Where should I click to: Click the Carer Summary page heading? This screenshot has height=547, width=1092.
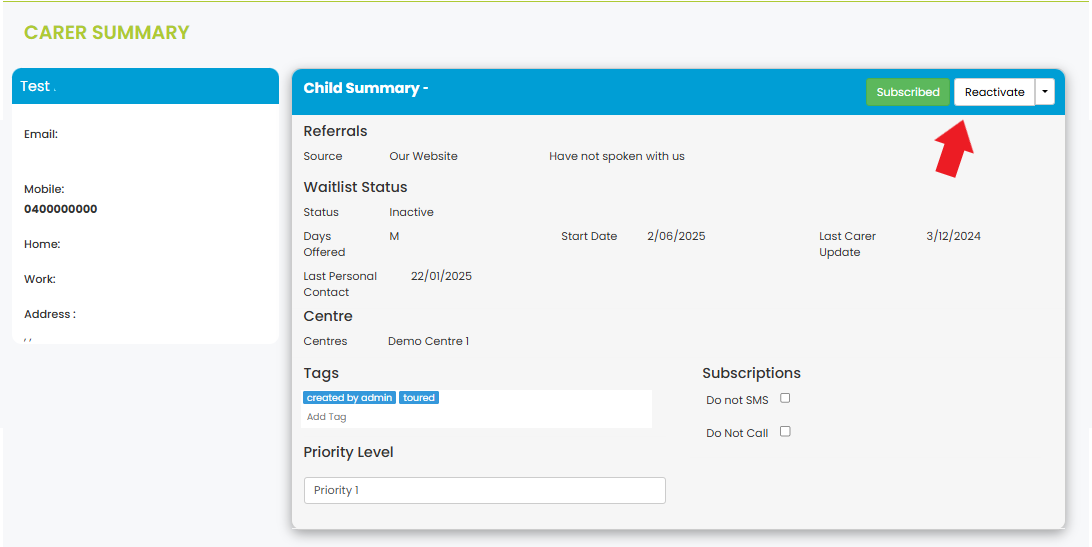coord(107,33)
